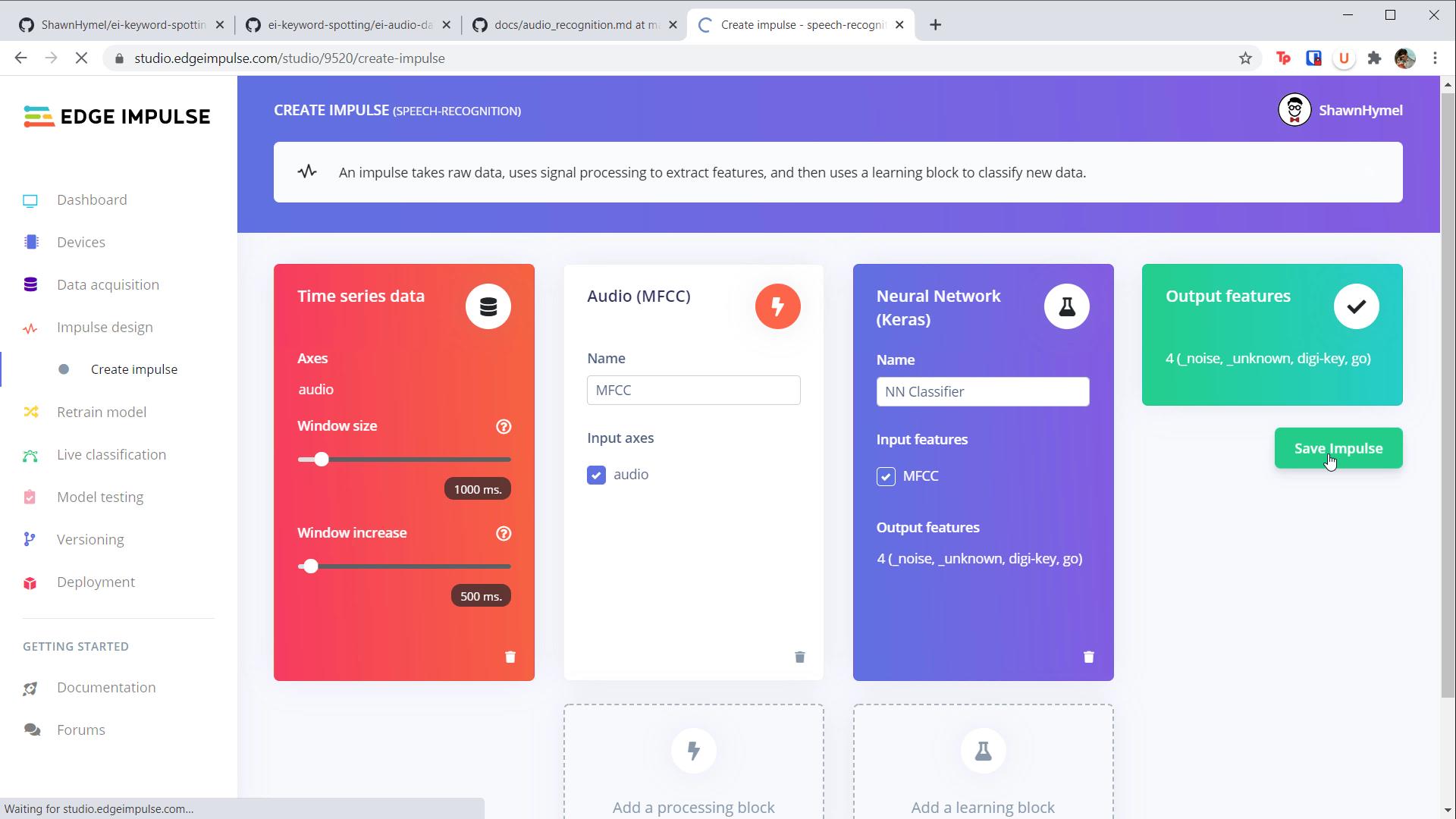Image resolution: width=1456 pixels, height=819 pixels.
Task: Open Window increase help question mark
Action: pos(504,534)
